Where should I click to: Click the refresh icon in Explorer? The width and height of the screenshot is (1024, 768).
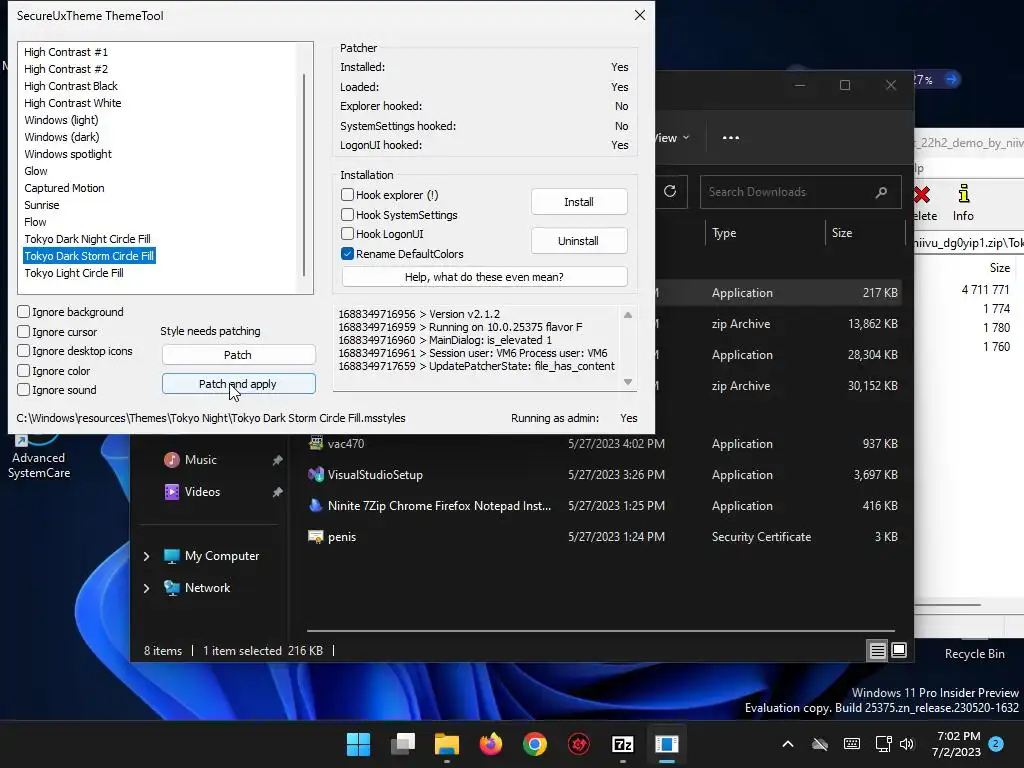[670, 191]
